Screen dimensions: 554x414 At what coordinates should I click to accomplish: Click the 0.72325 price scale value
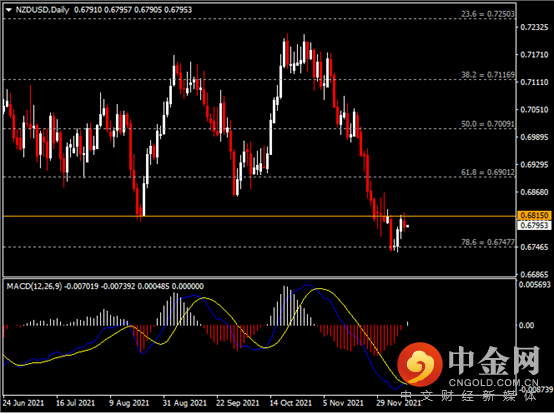point(535,28)
